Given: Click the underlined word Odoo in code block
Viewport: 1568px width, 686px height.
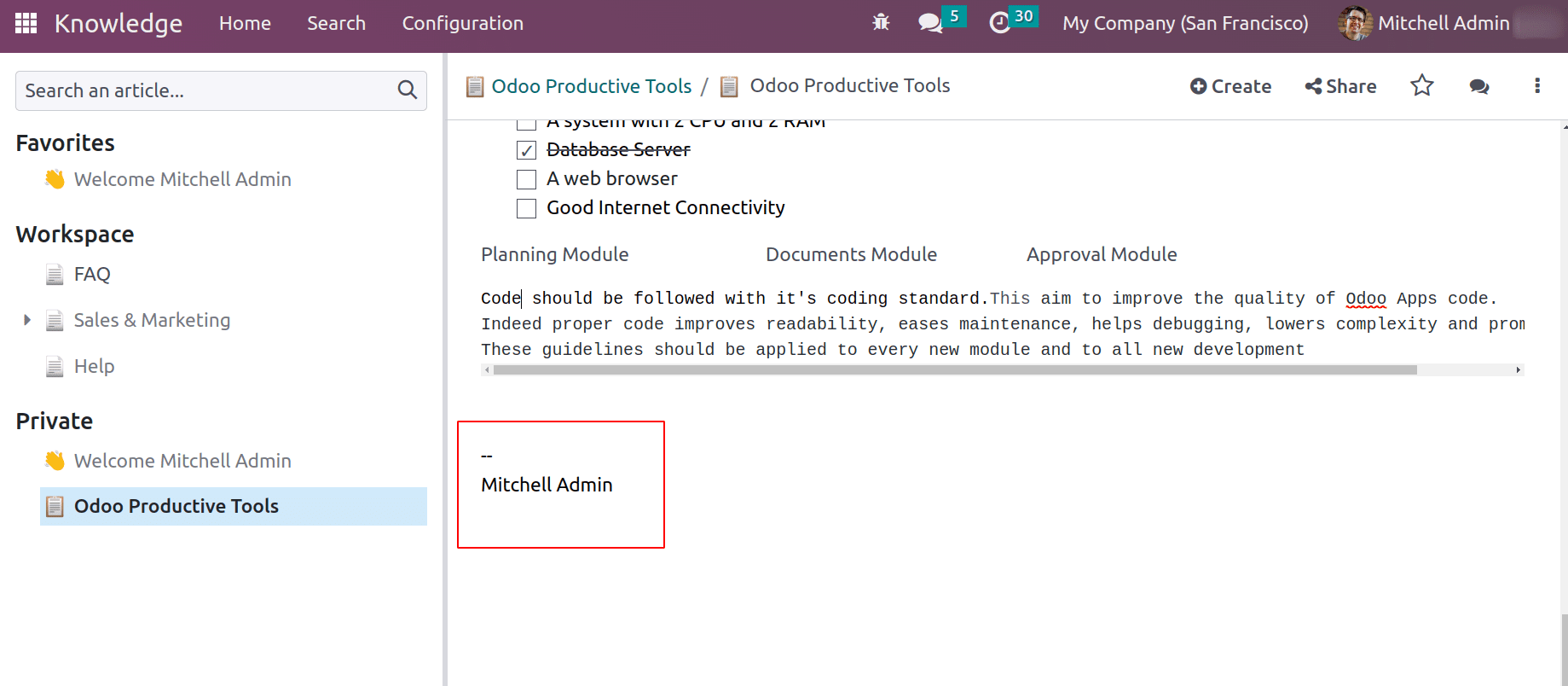Looking at the screenshot, I should click(x=1366, y=298).
